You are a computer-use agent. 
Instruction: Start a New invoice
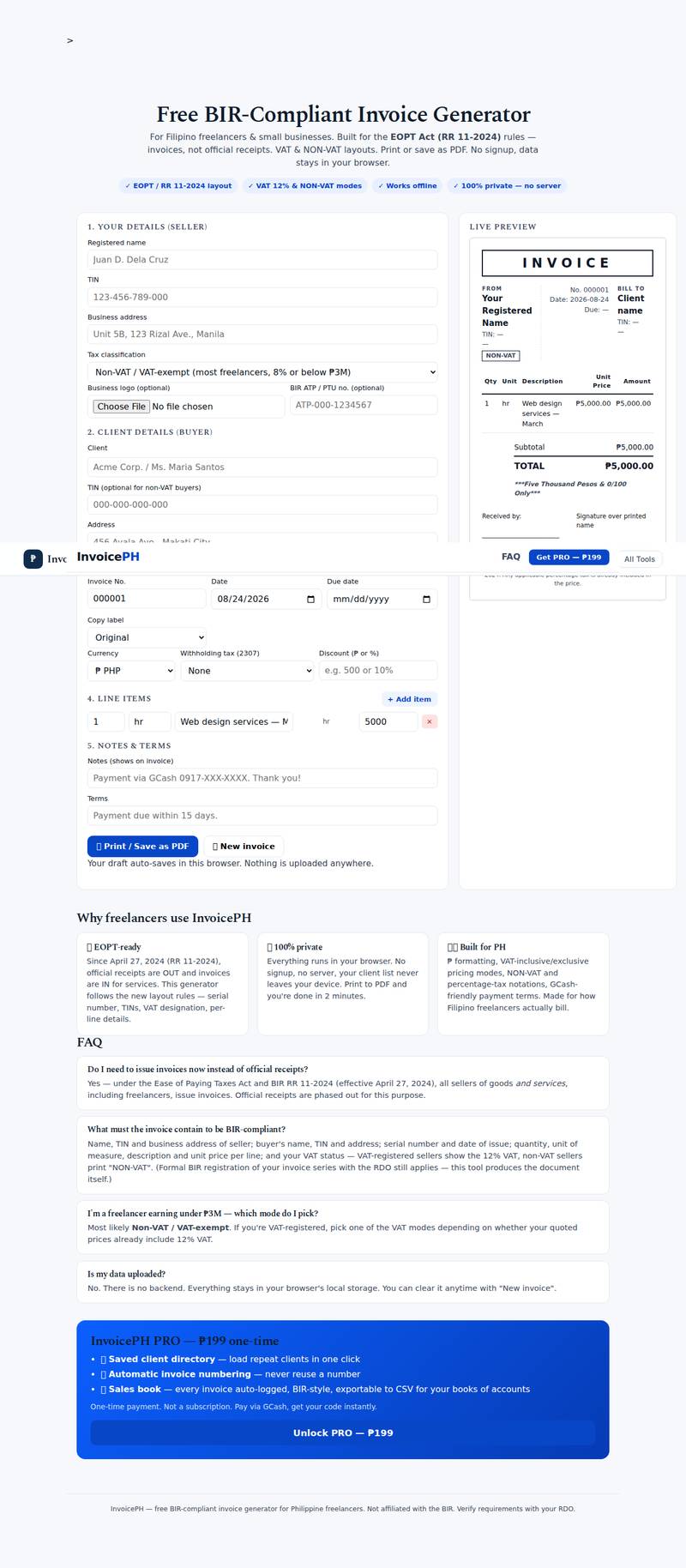tap(244, 846)
